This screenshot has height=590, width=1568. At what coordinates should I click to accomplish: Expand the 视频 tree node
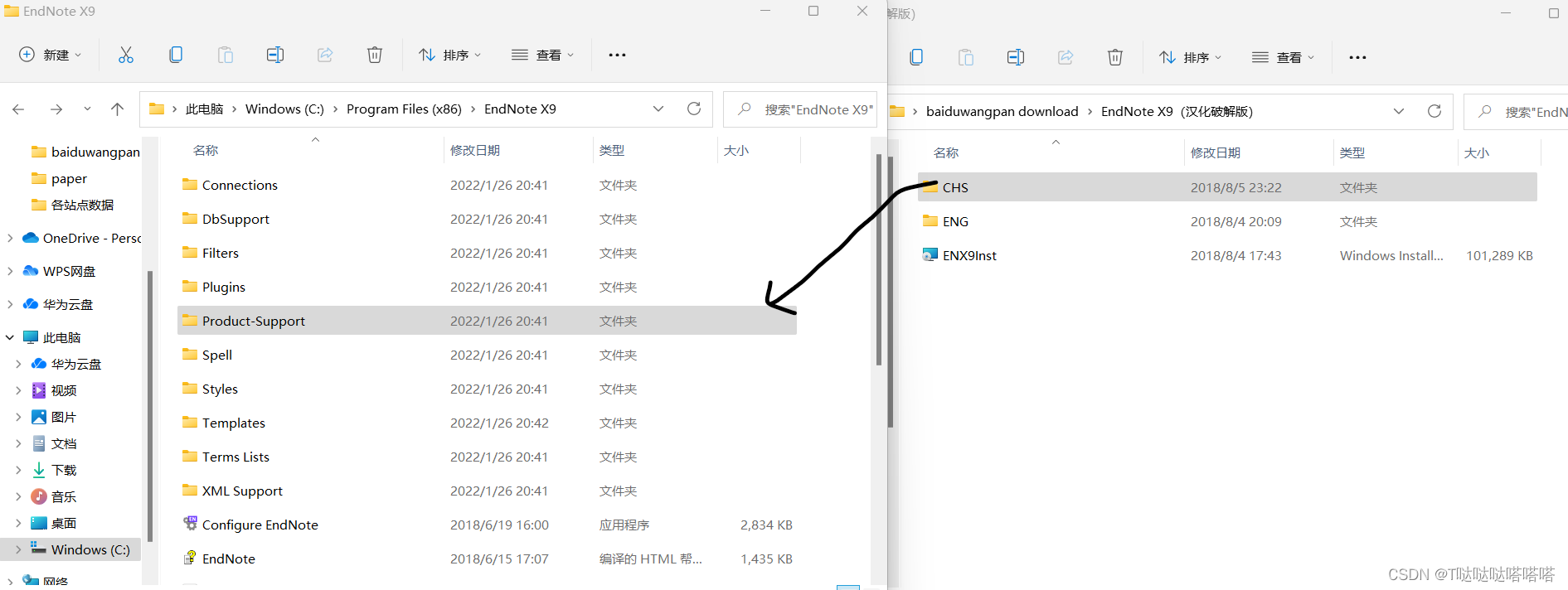click(18, 390)
